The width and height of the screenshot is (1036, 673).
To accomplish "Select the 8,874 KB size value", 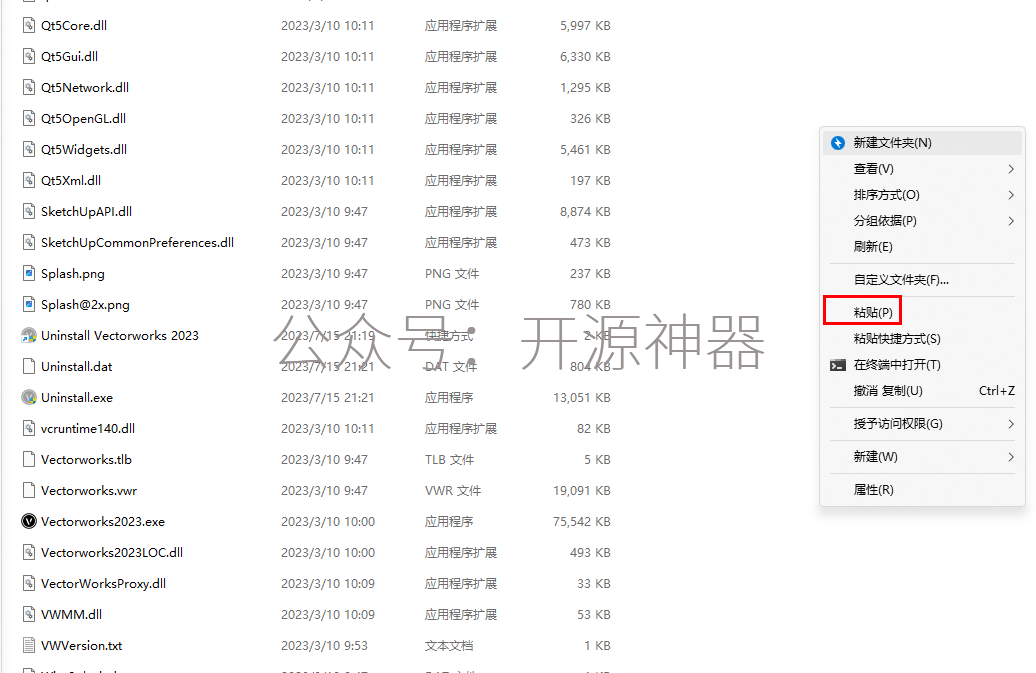I will [585, 212].
